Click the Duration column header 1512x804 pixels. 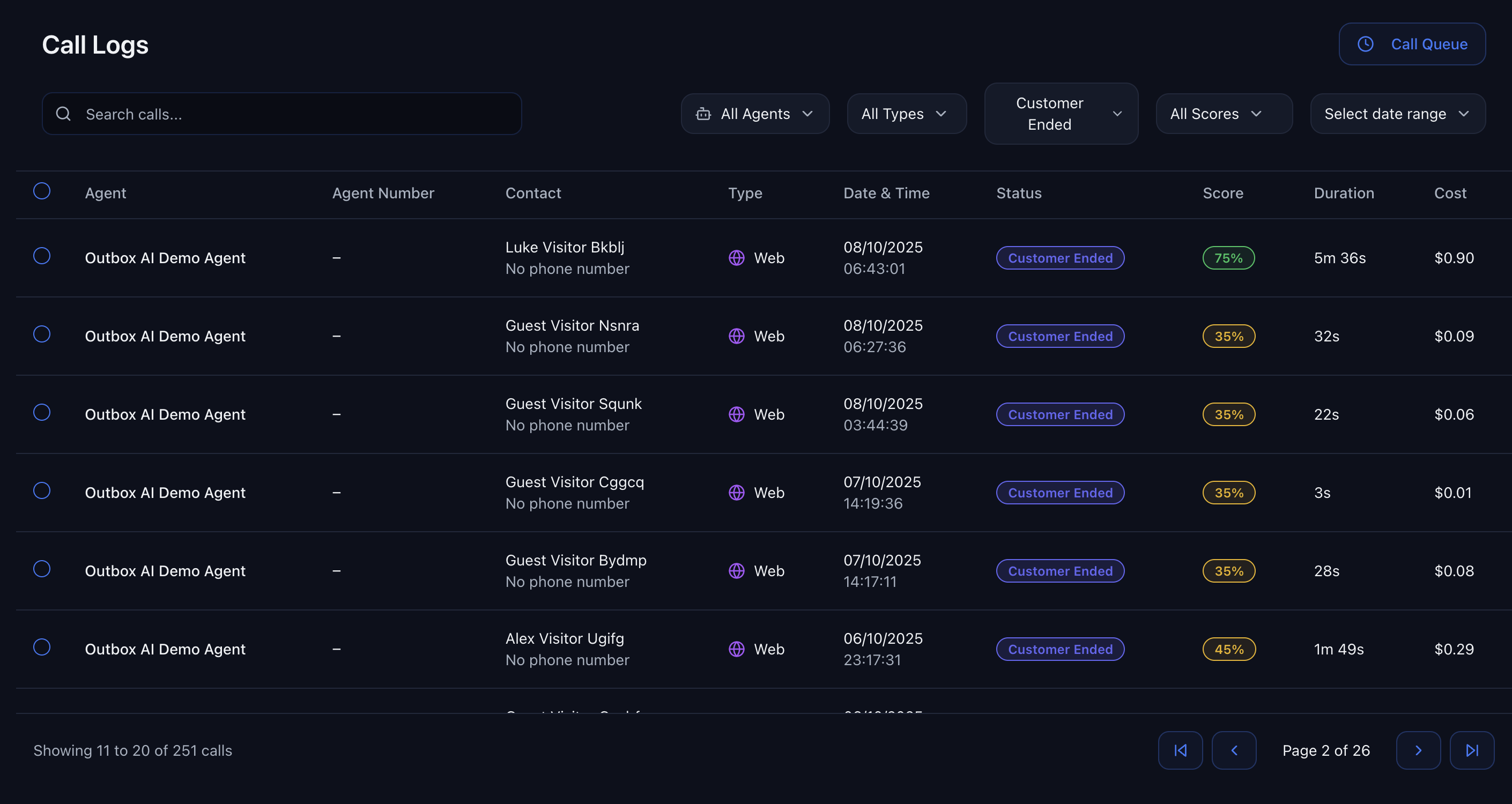click(x=1344, y=193)
